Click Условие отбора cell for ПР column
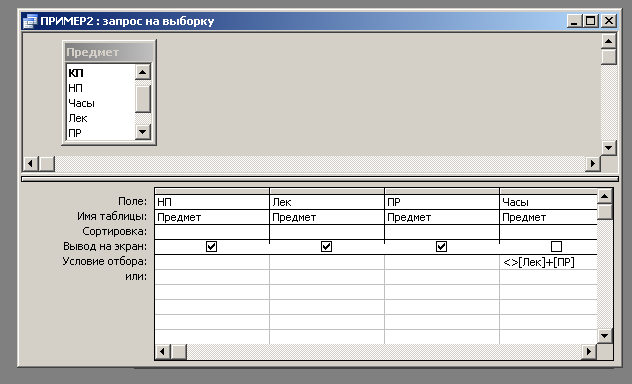This screenshot has height=384, width=632. click(442, 262)
